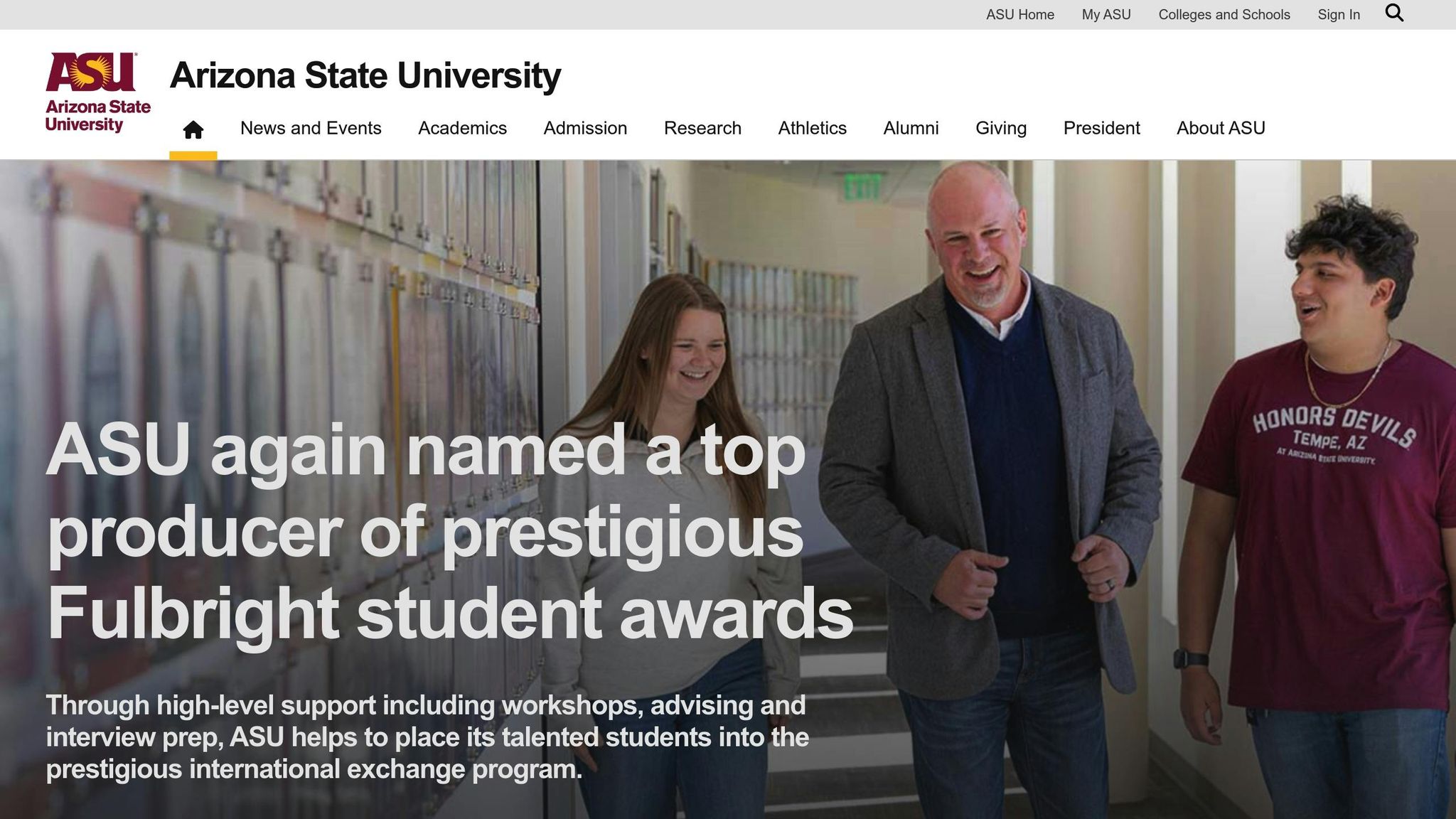Screen dimensions: 1456x819
Task: Open the President page
Action: pos(1101,128)
